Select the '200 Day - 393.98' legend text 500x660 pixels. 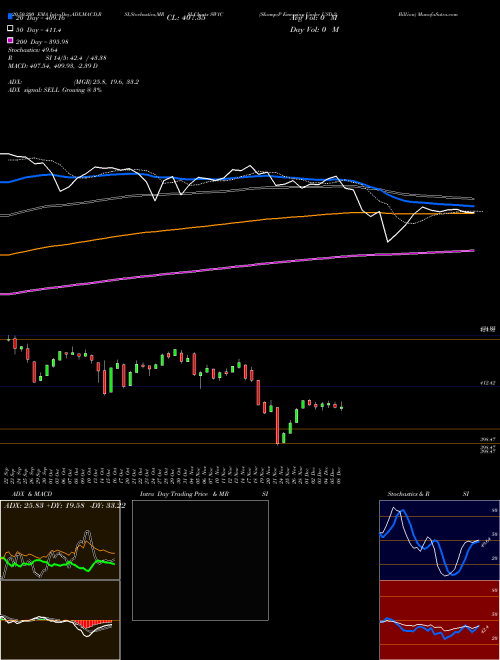click(x=43, y=42)
